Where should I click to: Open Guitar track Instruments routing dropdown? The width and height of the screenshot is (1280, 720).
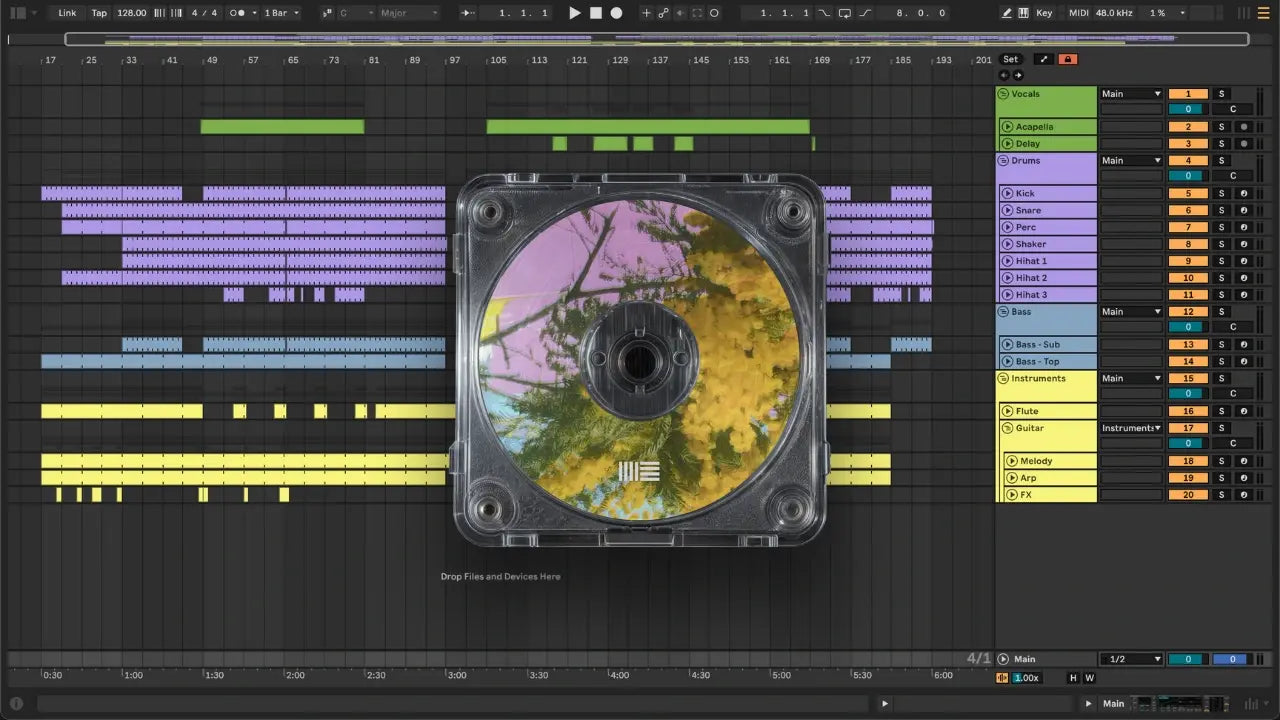pyautogui.click(x=1131, y=428)
